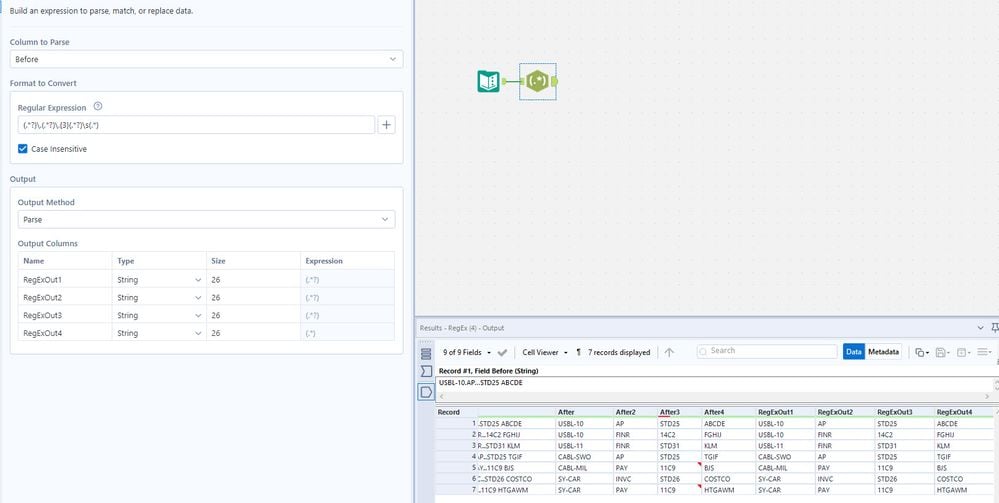Edit the RegExOut1 name cell
Image resolution: width=999 pixels, height=503 pixels.
coord(65,280)
